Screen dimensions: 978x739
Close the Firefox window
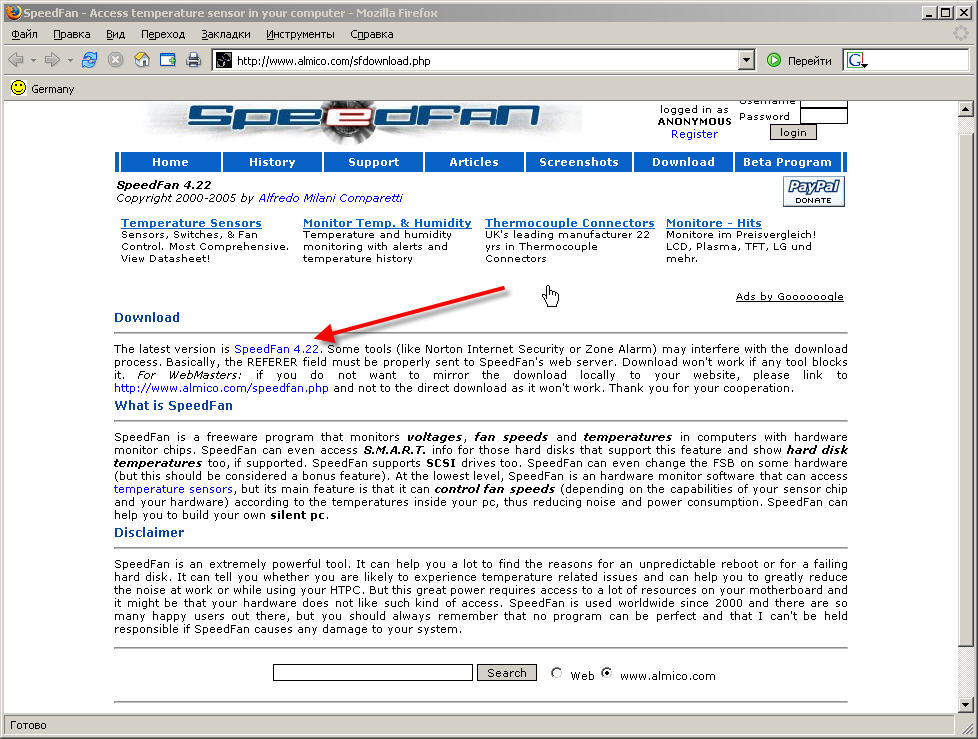pos(962,12)
